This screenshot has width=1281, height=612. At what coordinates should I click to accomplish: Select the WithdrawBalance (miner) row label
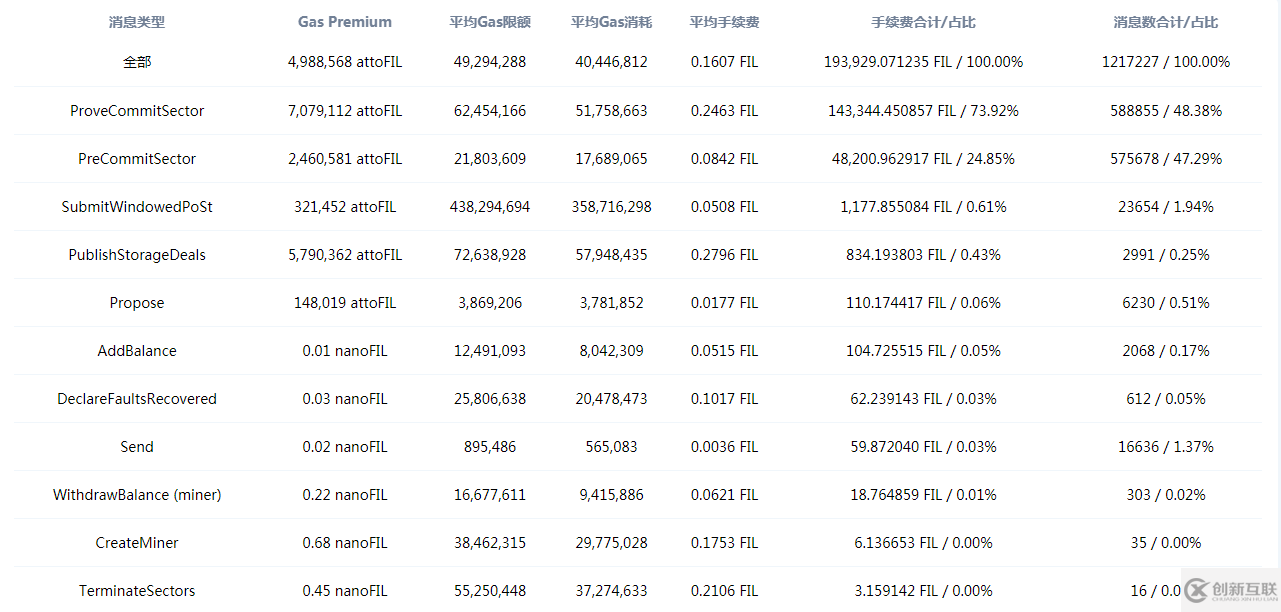[137, 495]
